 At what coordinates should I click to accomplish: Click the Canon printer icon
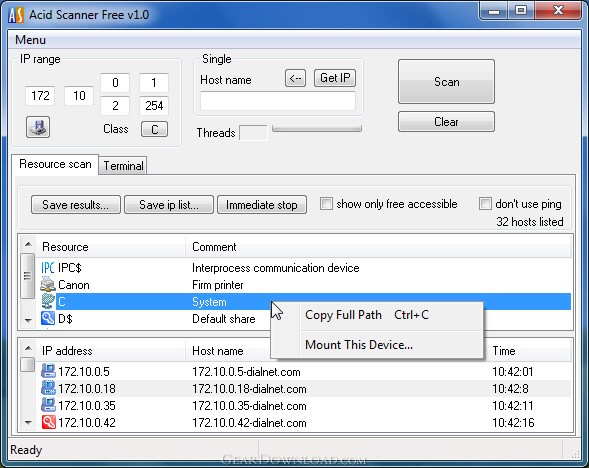48,285
